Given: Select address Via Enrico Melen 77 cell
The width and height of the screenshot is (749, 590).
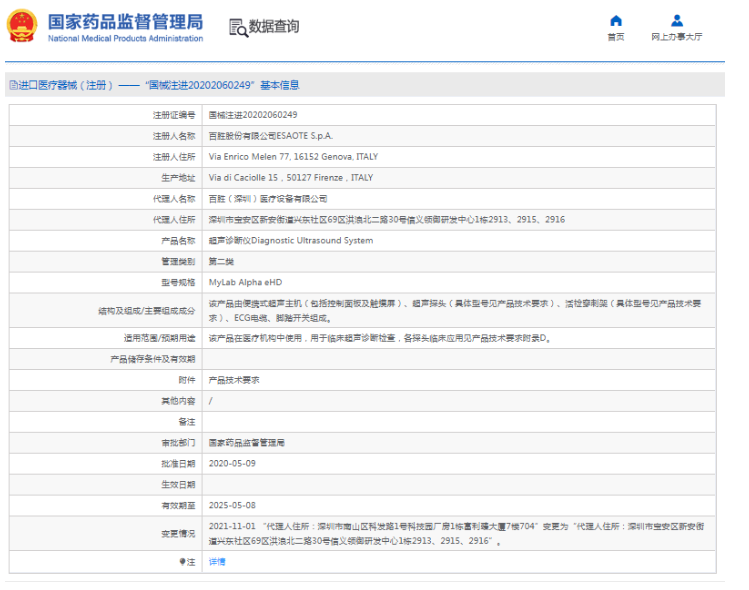Looking at the screenshot, I should (x=293, y=157).
